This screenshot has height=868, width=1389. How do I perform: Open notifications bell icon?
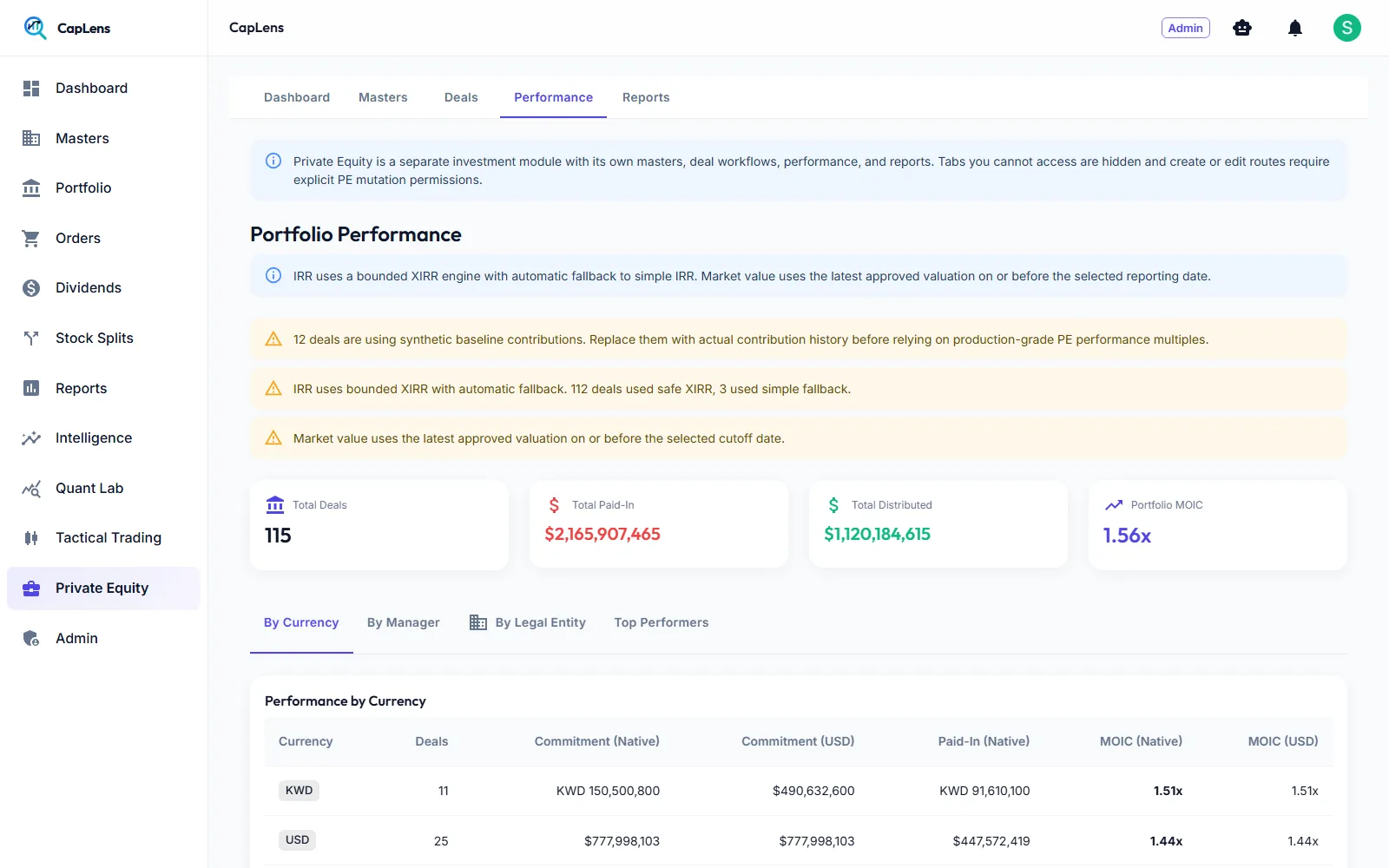(x=1295, y=28)
